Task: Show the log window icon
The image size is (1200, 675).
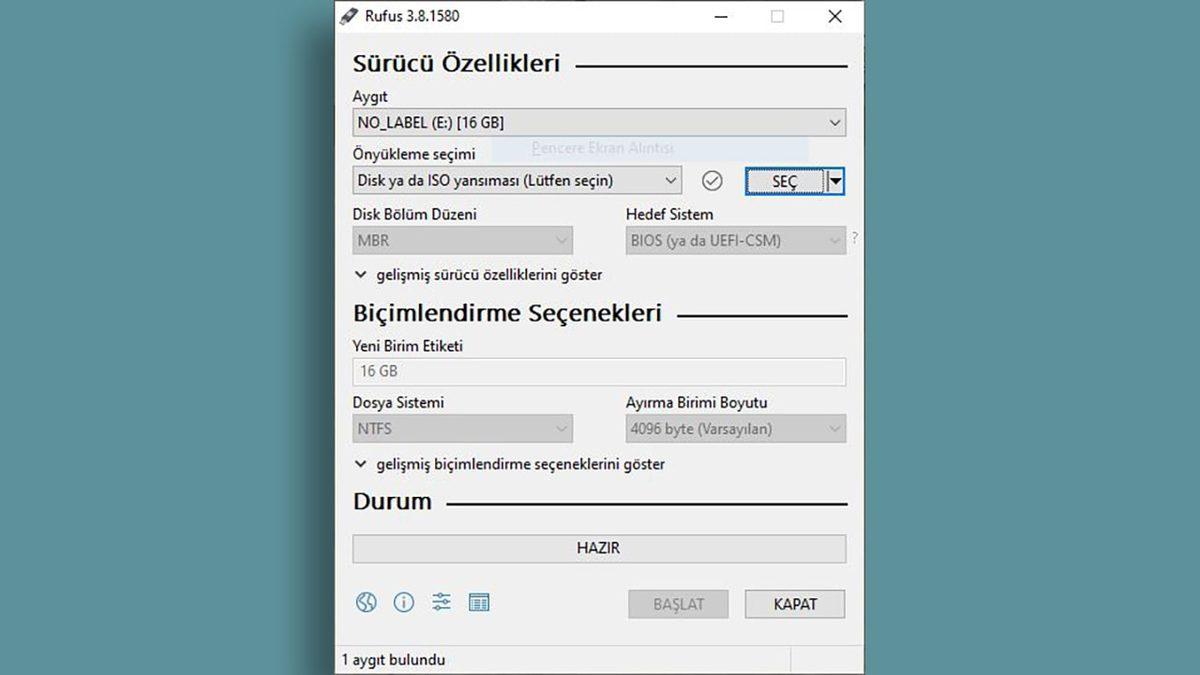Action: [479, 602]
